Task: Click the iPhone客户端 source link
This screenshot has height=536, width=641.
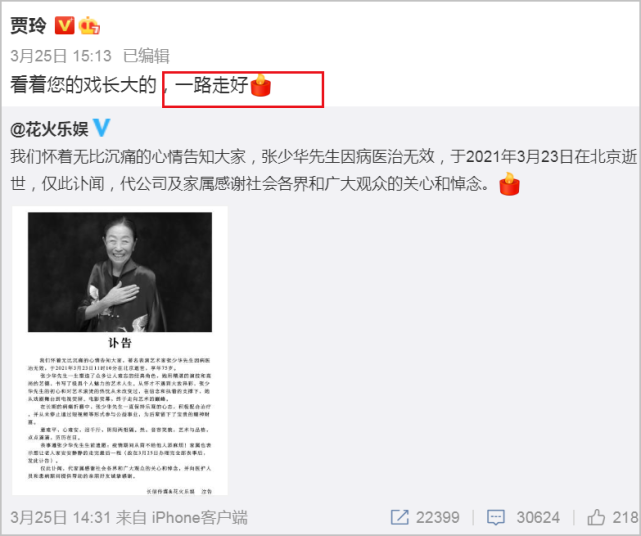Action: tap(199, 518)
